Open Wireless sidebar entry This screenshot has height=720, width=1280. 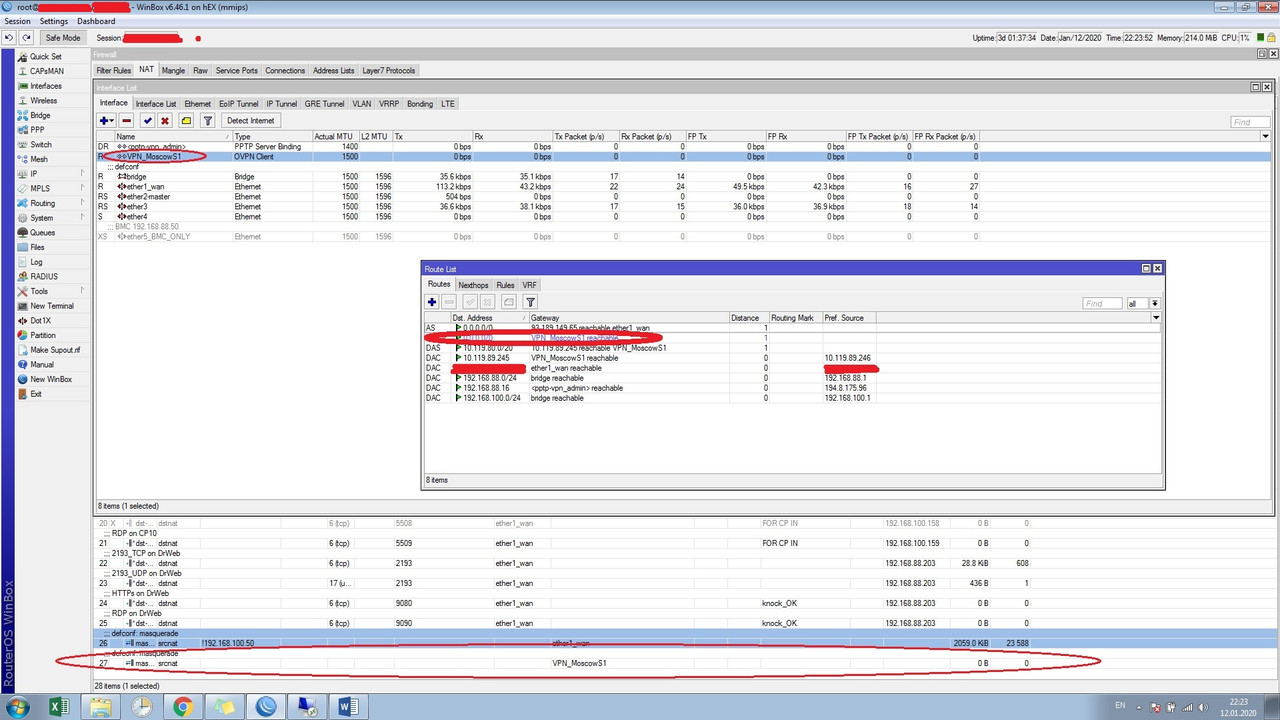click(x=43, y=101)
